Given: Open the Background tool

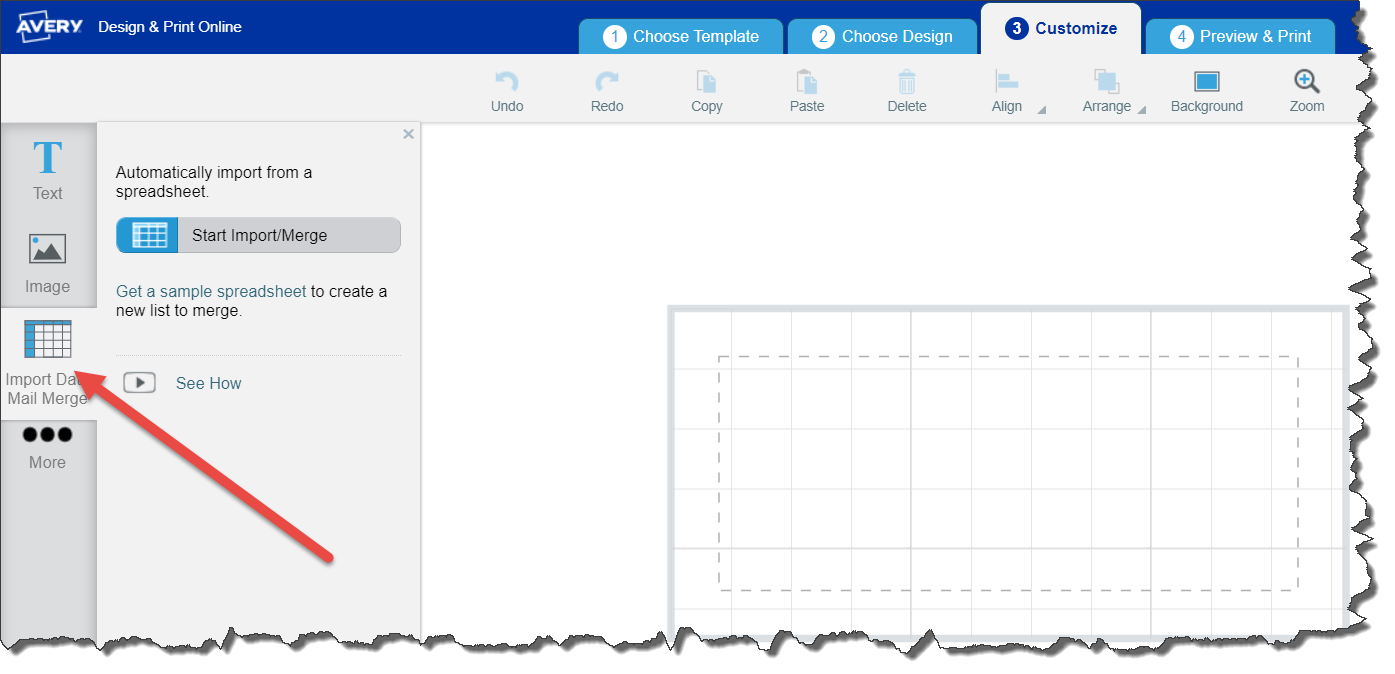Looking at the screenshot, I should coord(1207,82).
